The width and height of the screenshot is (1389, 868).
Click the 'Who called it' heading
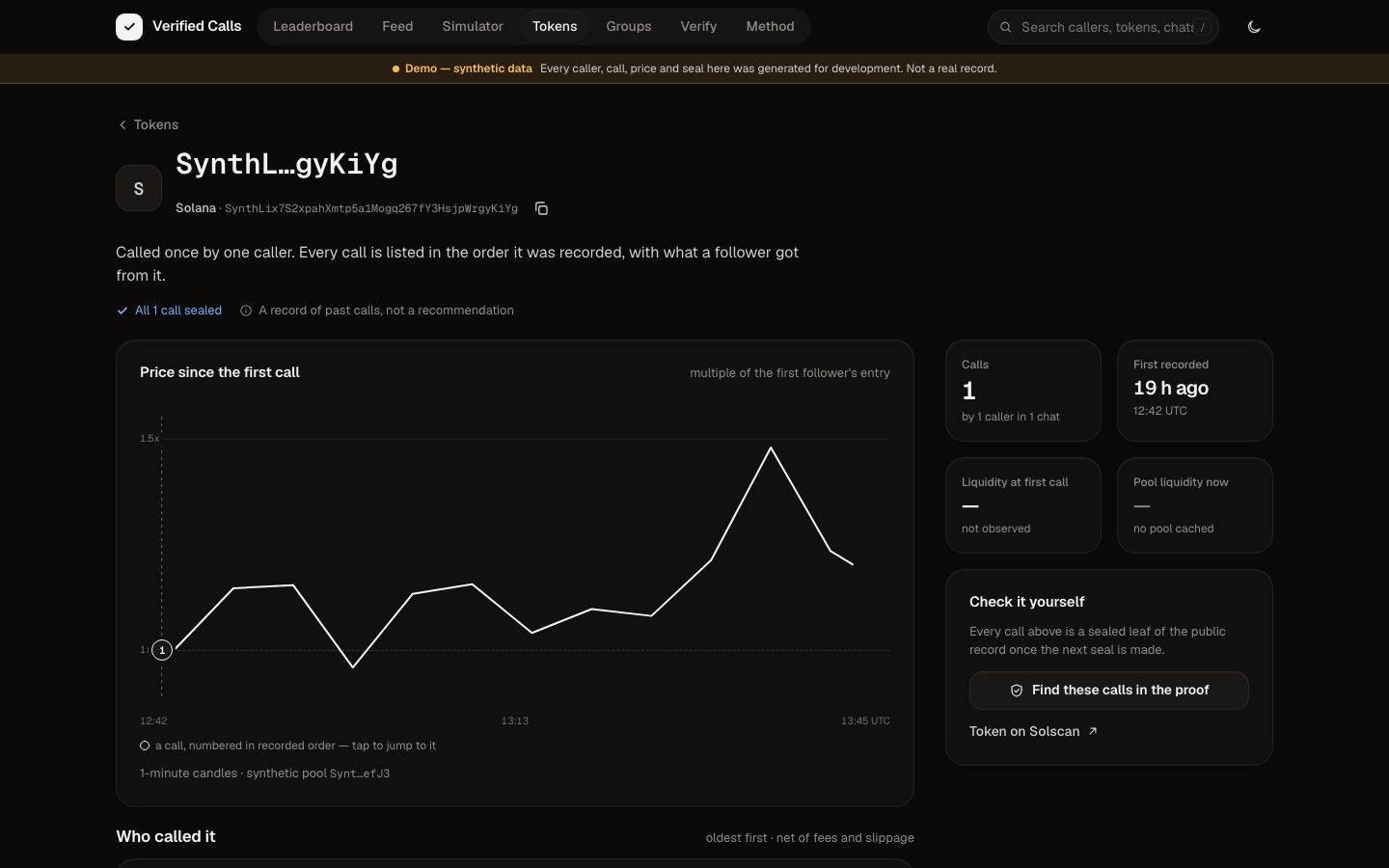coord(166,836)
